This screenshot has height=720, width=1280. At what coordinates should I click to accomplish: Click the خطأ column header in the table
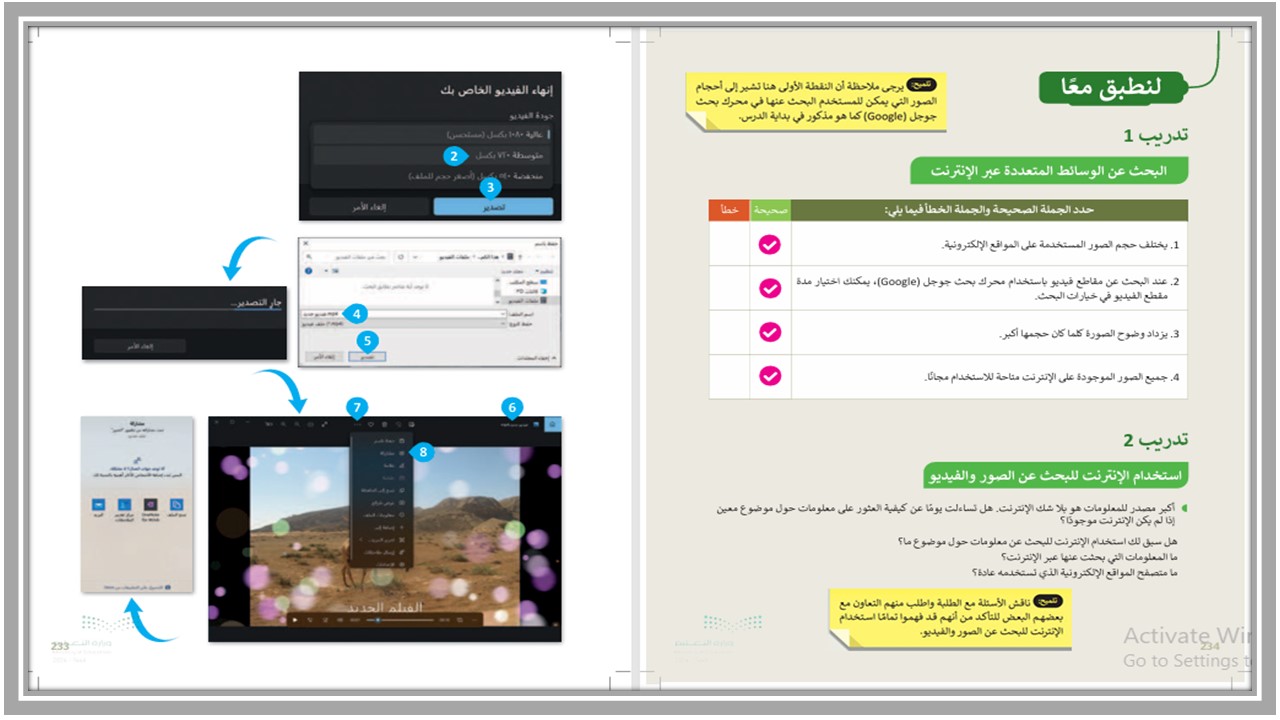click(x=729, y=210)
